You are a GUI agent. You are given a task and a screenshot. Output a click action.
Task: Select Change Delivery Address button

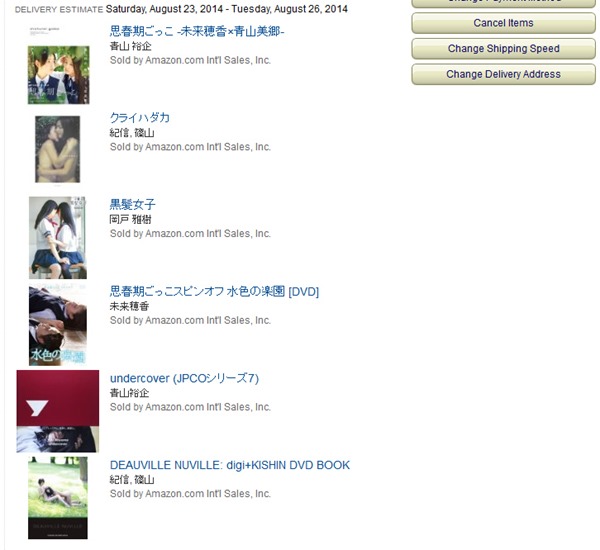tap(503, 74)
